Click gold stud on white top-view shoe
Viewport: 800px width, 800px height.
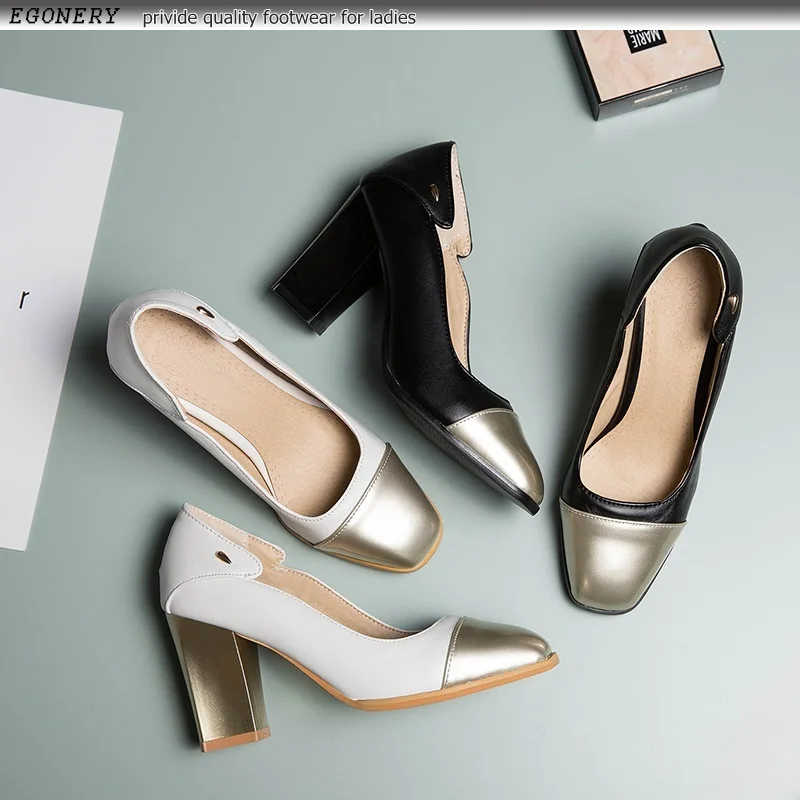pyautogui.click(x=207, y=311)
